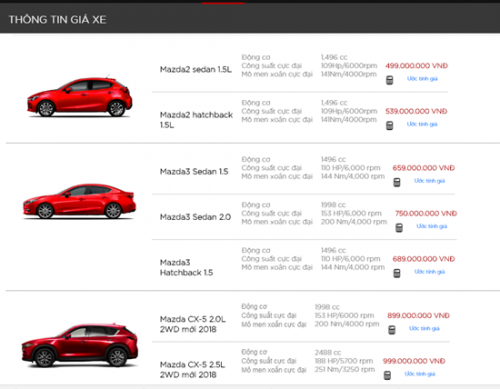Image resolution: width=500 pixels, height=389 pixels.
Task: Click calculator icon for Mazda3 Sedan 2.0
Action: coord(399,228)
